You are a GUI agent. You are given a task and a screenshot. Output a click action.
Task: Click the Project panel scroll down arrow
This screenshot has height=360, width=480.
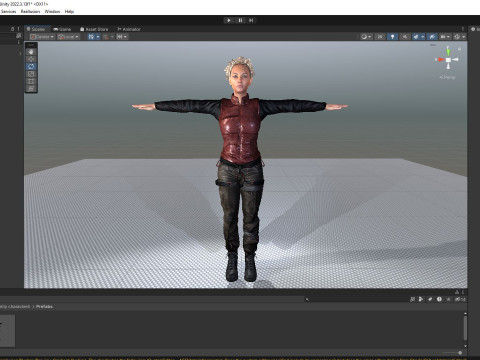click(465, 346)
